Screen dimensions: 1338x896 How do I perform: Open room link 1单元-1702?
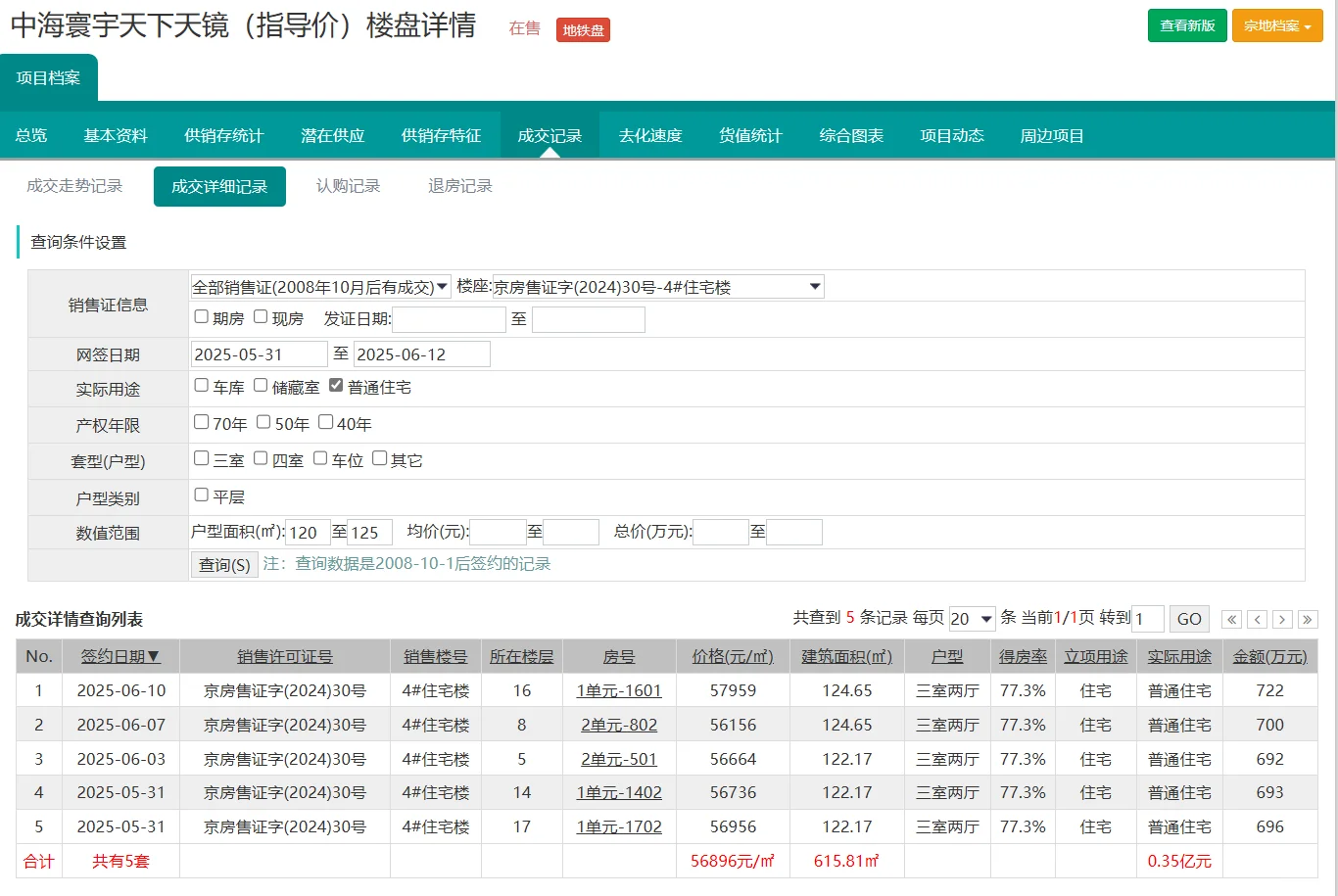tap(619, 826)
